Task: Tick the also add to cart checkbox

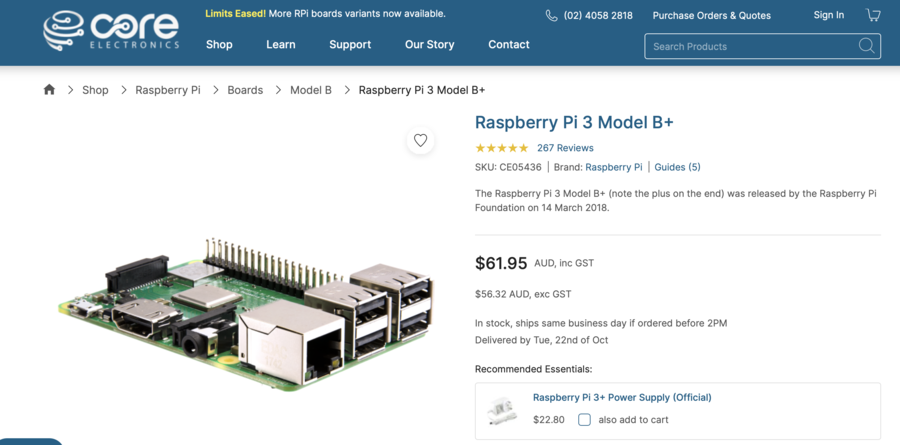Action: (584, 420)
